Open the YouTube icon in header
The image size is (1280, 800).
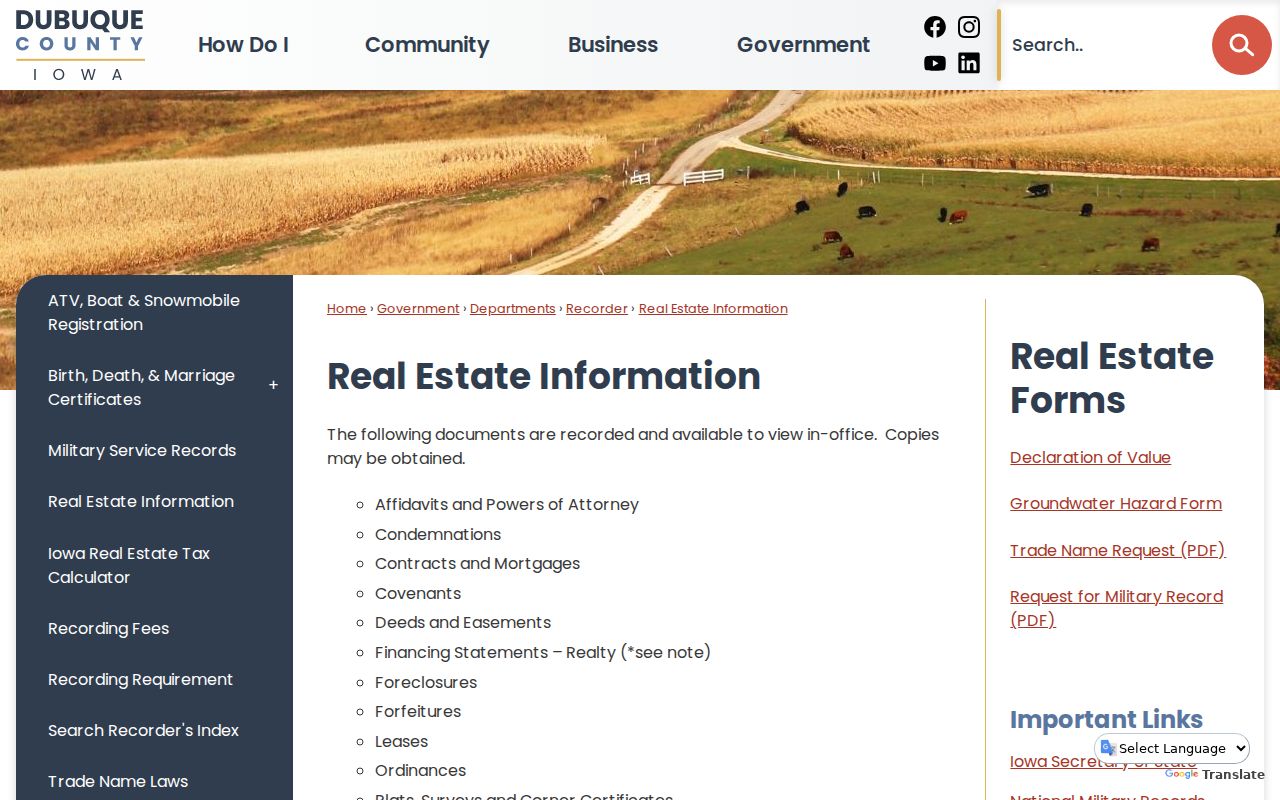click(935, 63)
